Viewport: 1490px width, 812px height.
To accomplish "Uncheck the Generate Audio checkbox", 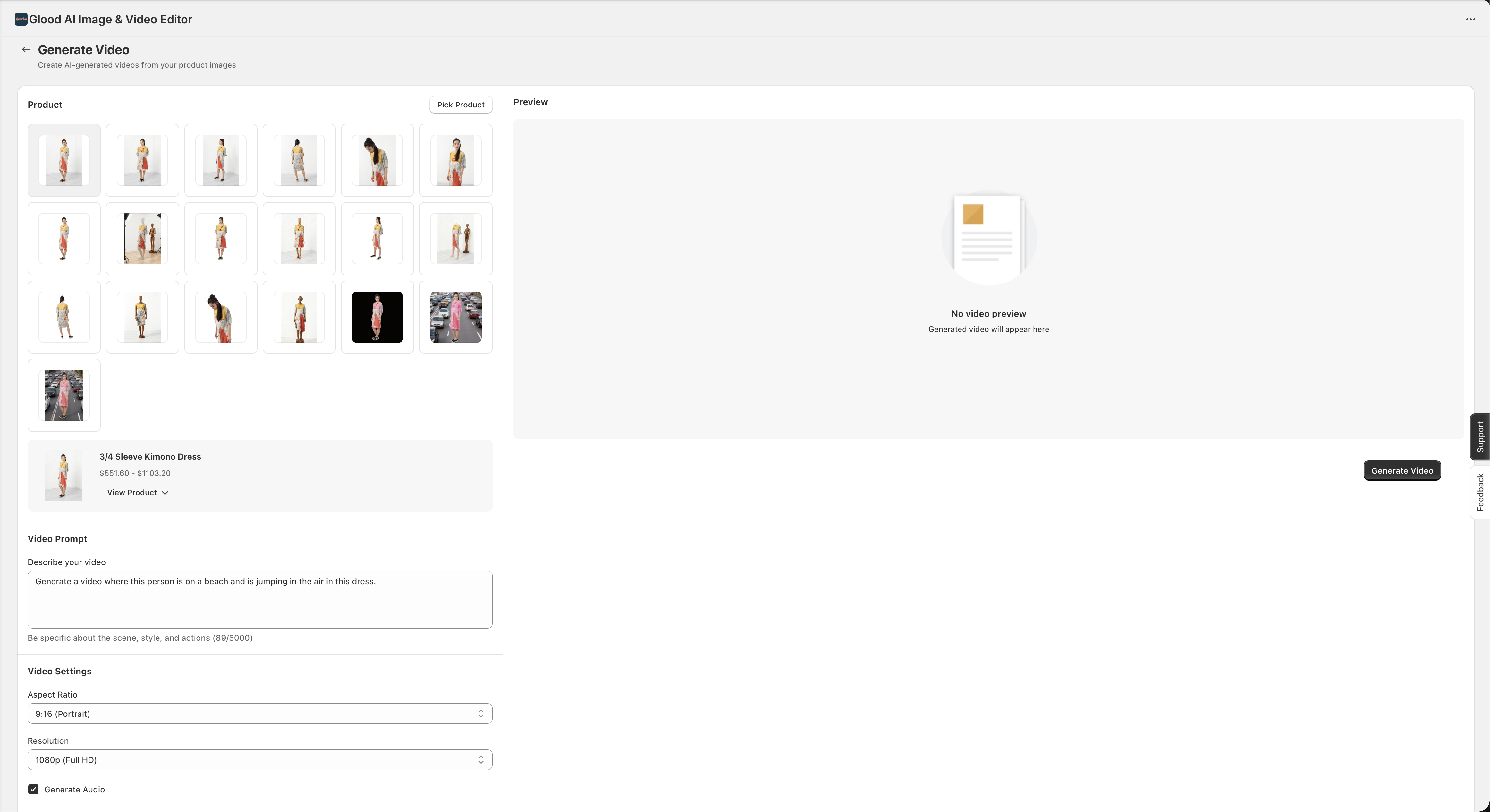I will tap(34, 789).
